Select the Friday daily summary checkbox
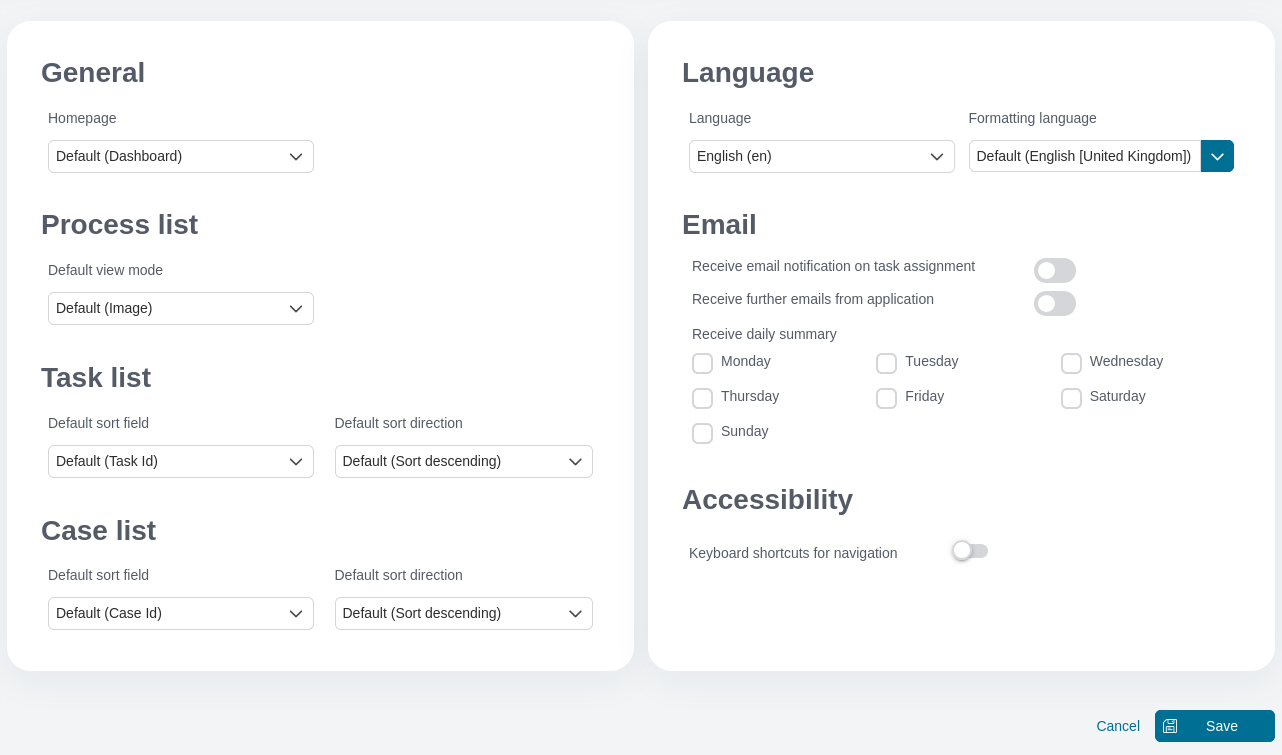This screenshot has height=755, width=1282. [x=886, y=398]
